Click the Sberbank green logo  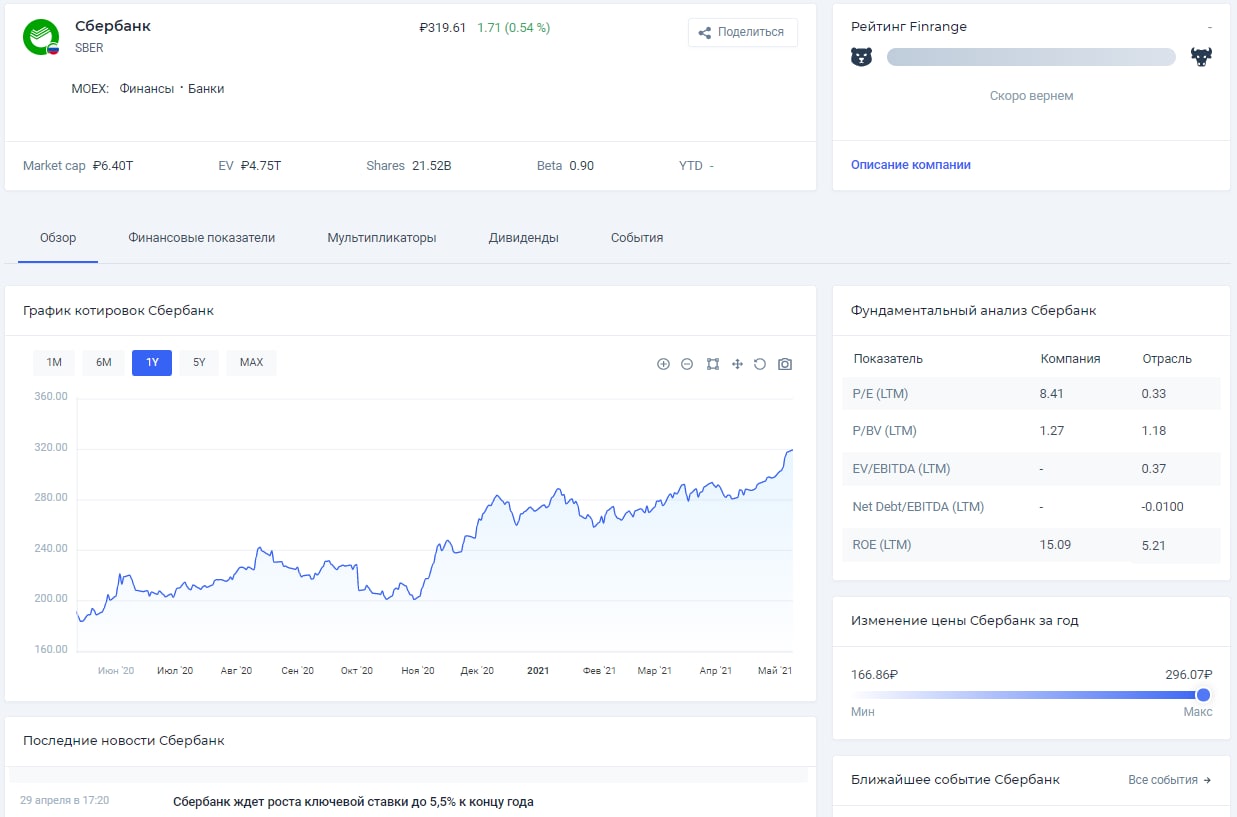(x=41, y=37)
